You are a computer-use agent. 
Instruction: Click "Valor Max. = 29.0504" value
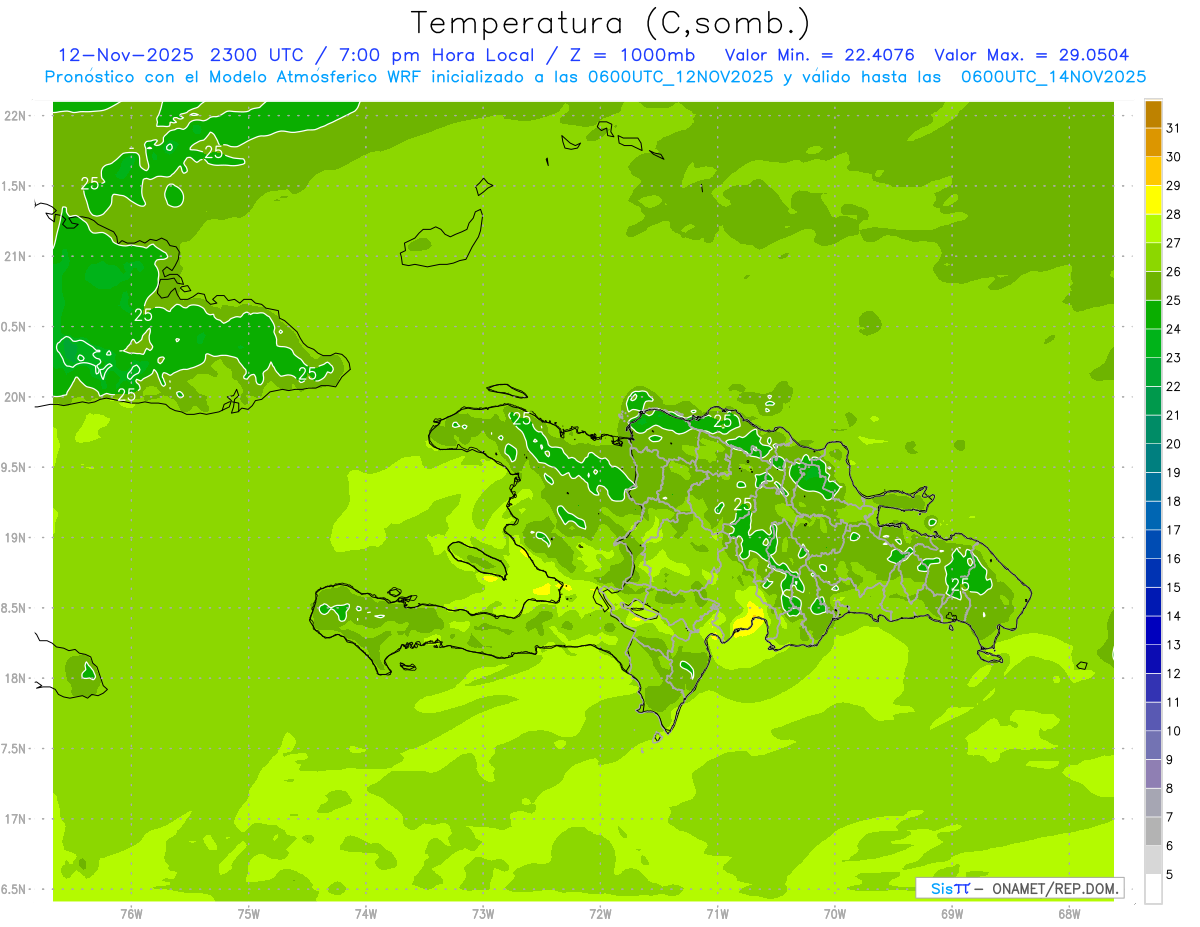point(1031,55)
